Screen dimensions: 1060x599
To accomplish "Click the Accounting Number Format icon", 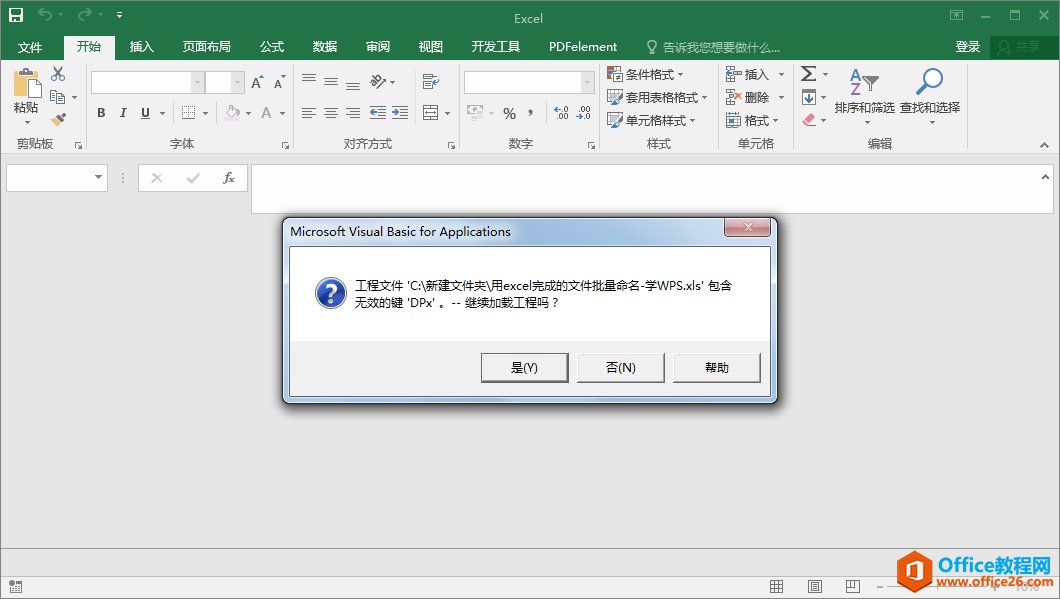I will [x=475, y=113].
